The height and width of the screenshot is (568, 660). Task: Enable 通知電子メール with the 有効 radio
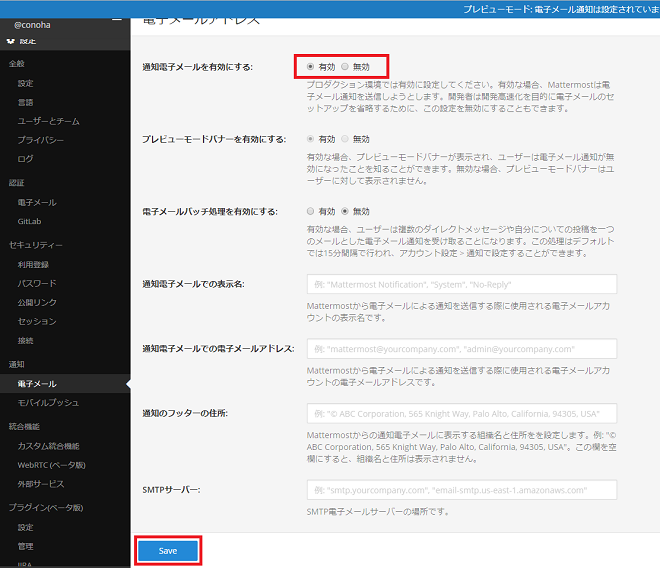(310, 67)
